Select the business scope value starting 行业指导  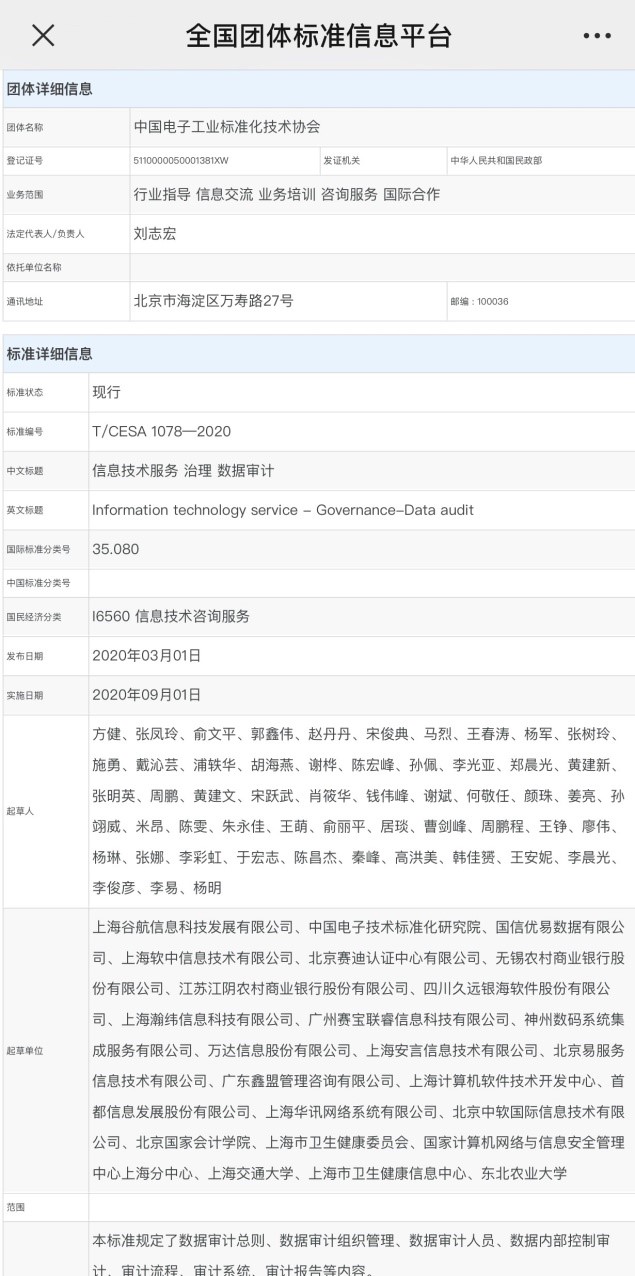(x=286, y=194)
